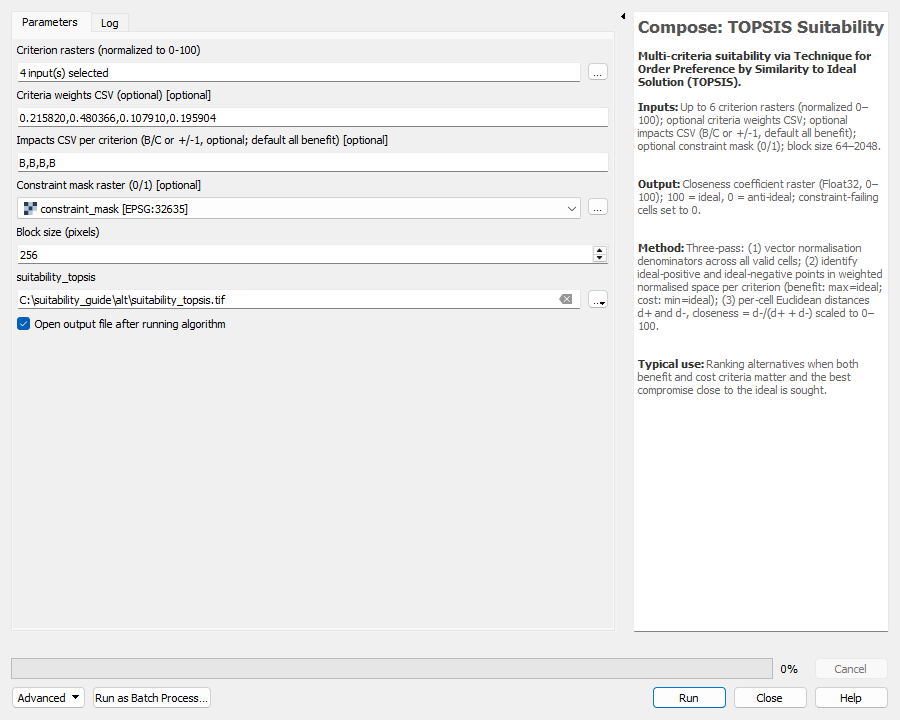
Task: Close the algorithm dialog
Action: (769, 698)
